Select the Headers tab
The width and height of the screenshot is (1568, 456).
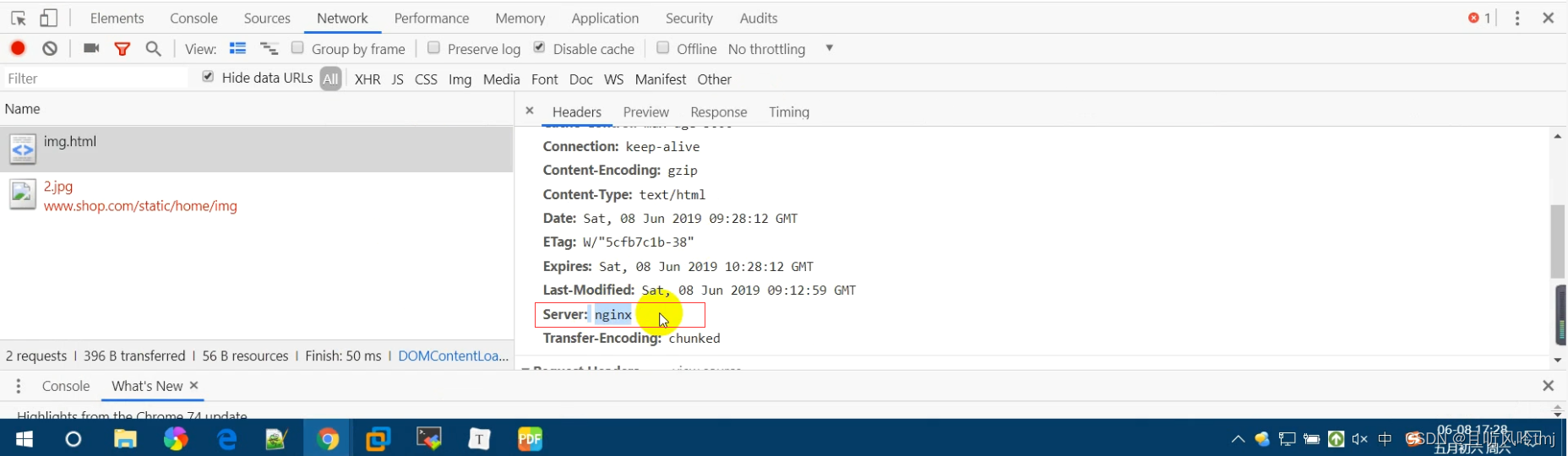(x=576, y=111)
